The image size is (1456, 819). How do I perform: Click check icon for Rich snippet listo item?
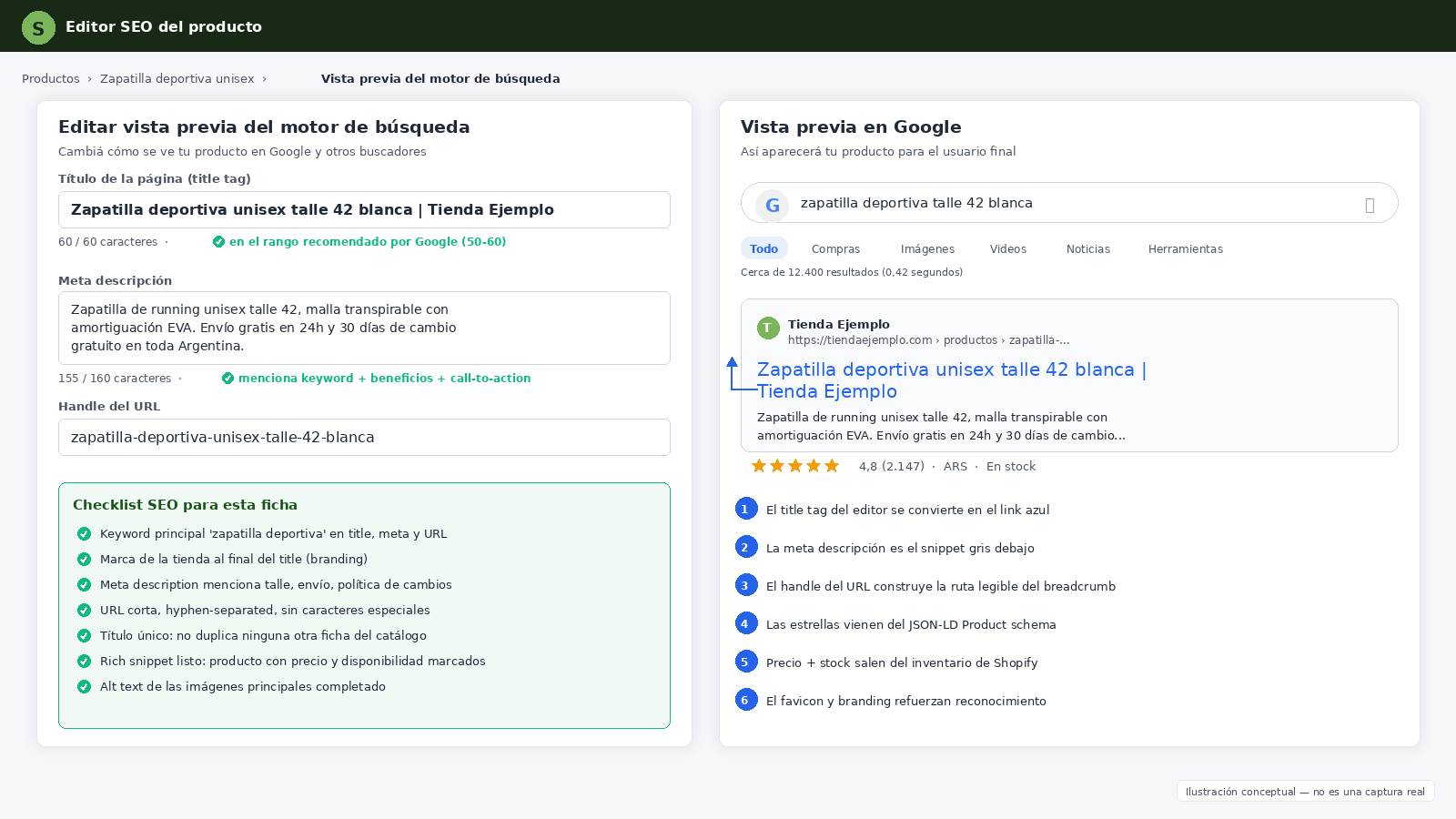click(x=84, y=662)
